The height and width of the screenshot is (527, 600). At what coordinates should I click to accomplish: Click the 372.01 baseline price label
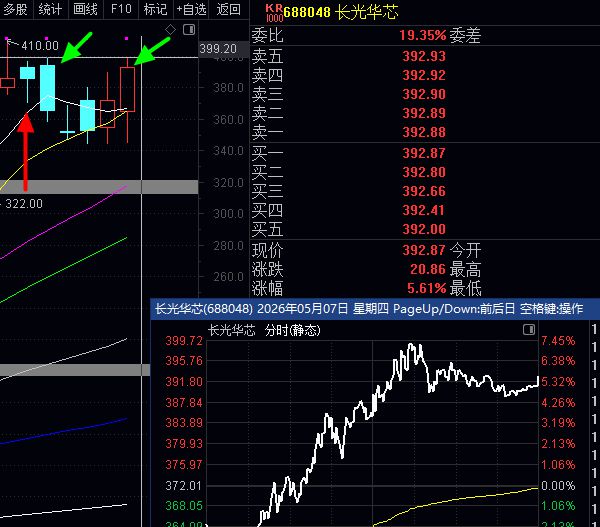pyautogui.click(x=184, y=486)
